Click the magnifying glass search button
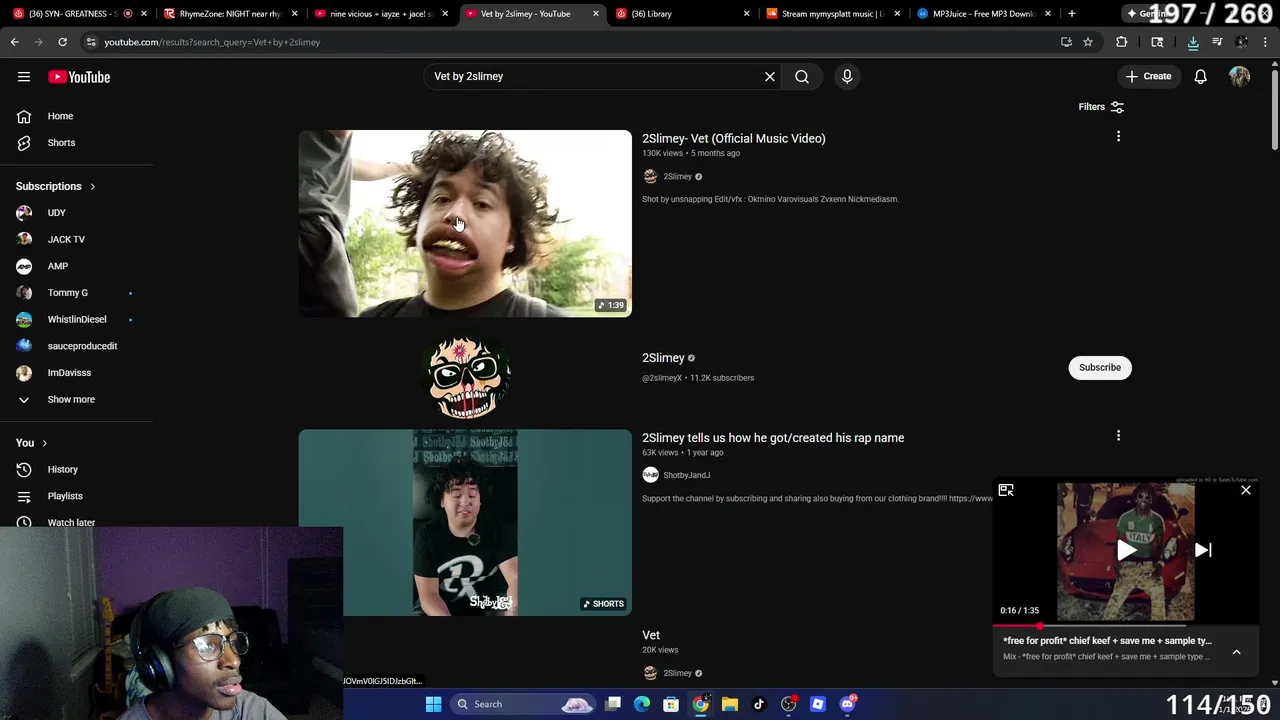 802,76
